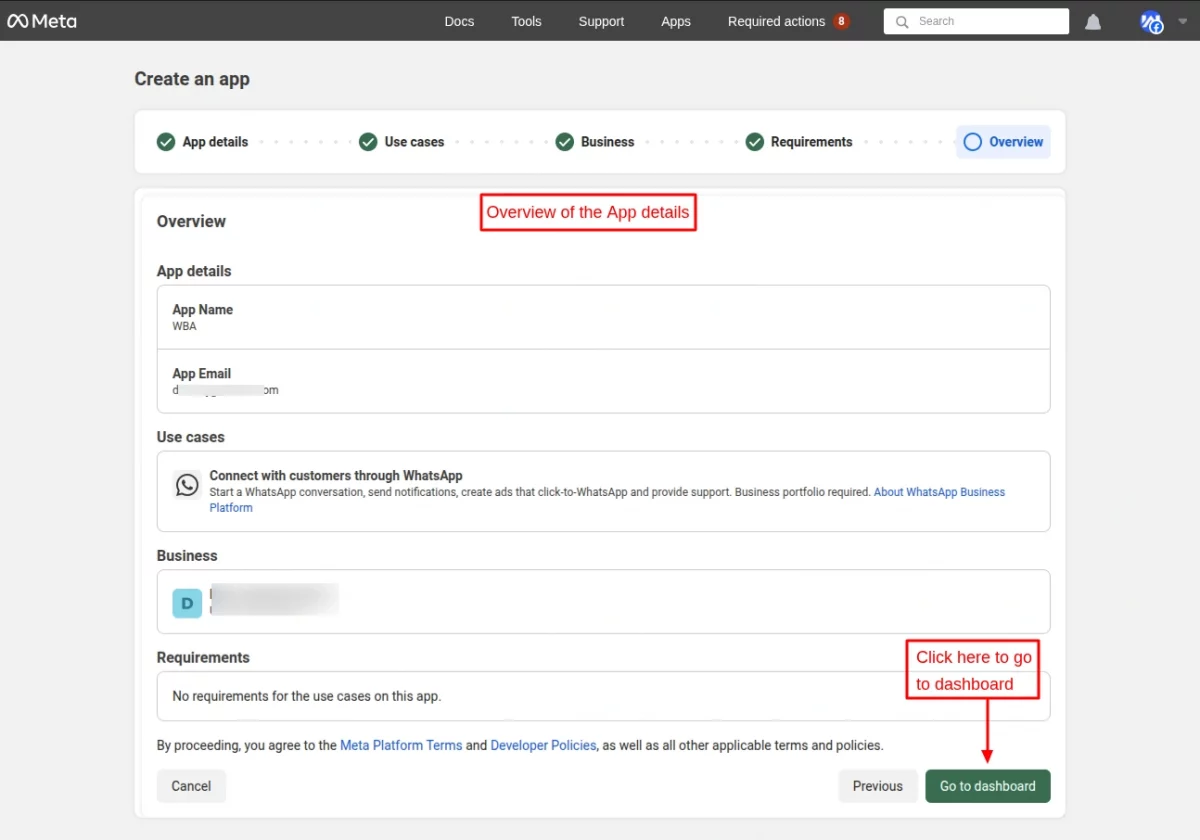
Task: Open the Meta Platform Terms link
Action: 400,745
